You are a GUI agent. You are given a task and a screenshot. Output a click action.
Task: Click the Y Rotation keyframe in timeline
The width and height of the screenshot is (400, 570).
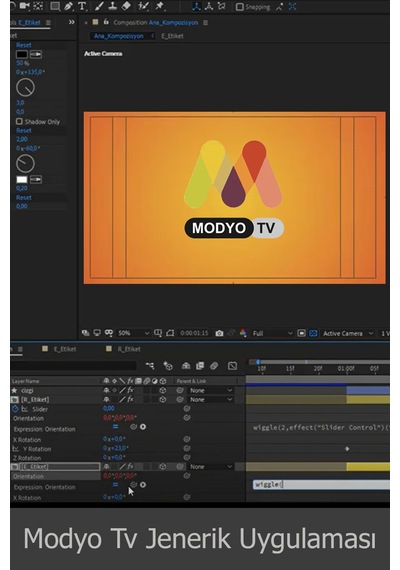click(347, 449)
